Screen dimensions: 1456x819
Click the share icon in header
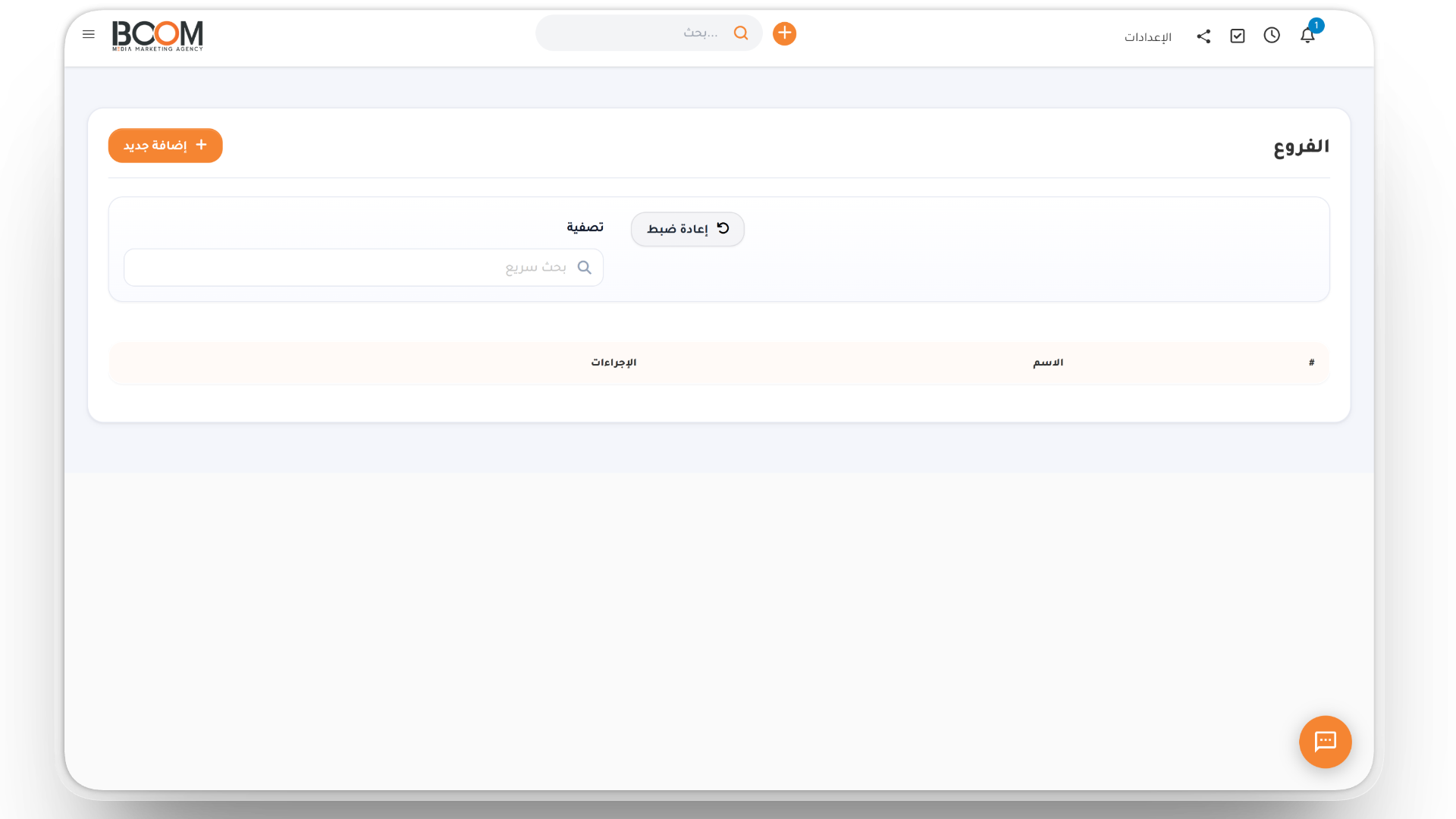[x=1203, y=36]
